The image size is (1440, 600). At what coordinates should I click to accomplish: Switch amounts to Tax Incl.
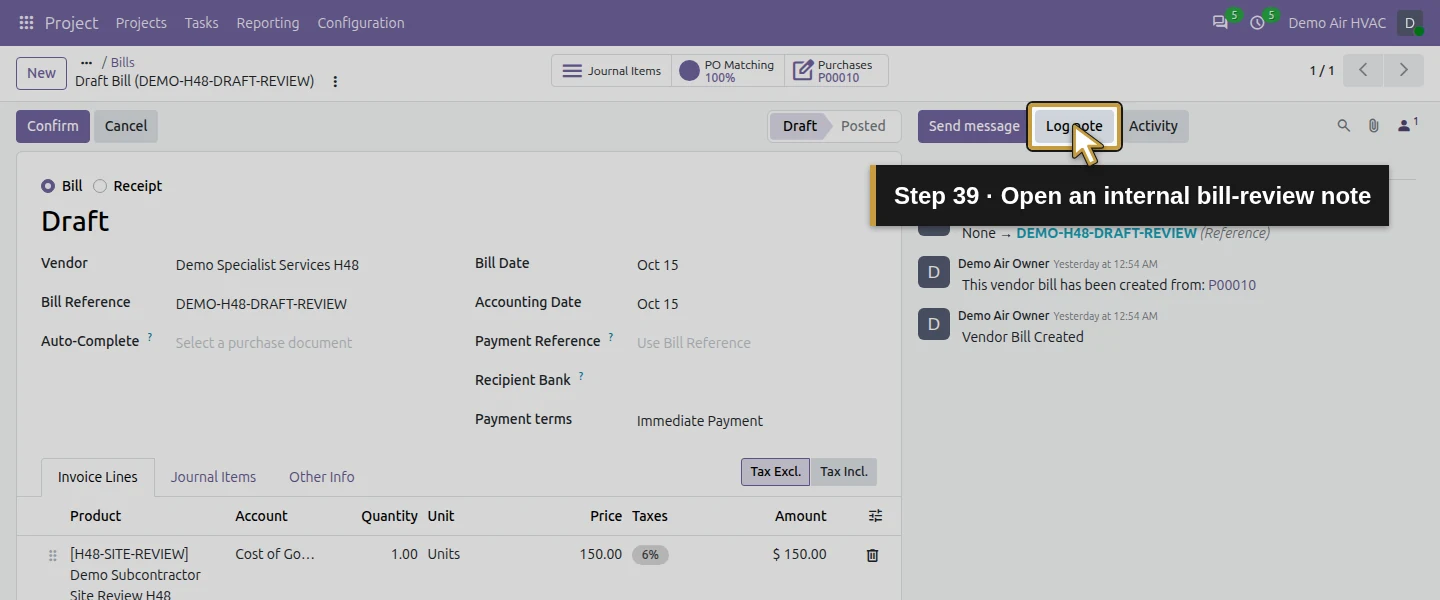coord(843,472)
